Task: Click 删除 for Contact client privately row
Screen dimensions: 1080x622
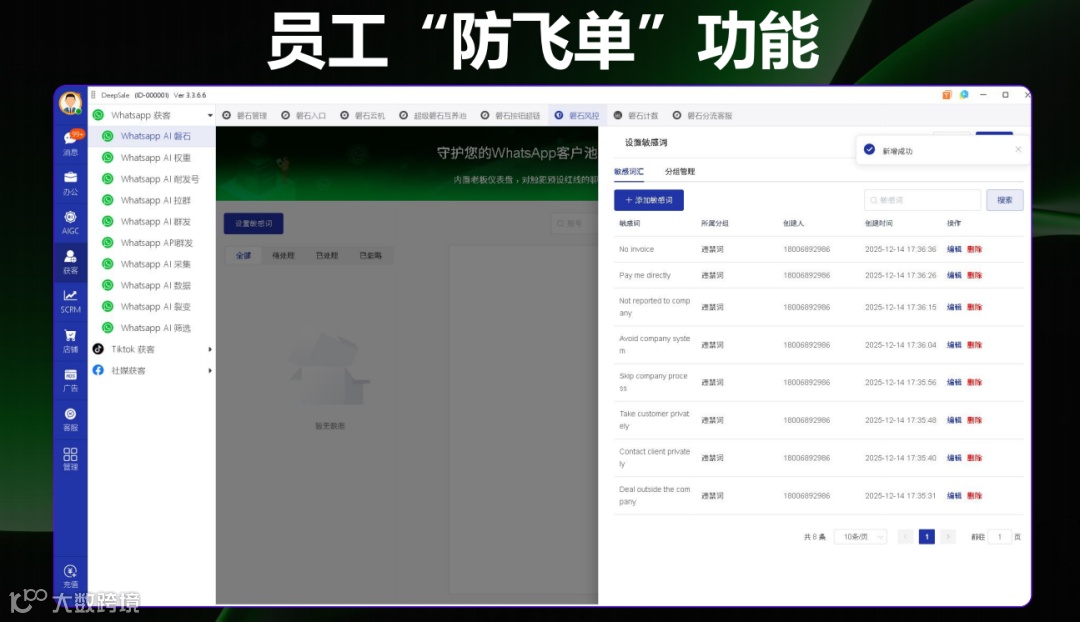Action: pyautogui.click(x=975, y=458)
